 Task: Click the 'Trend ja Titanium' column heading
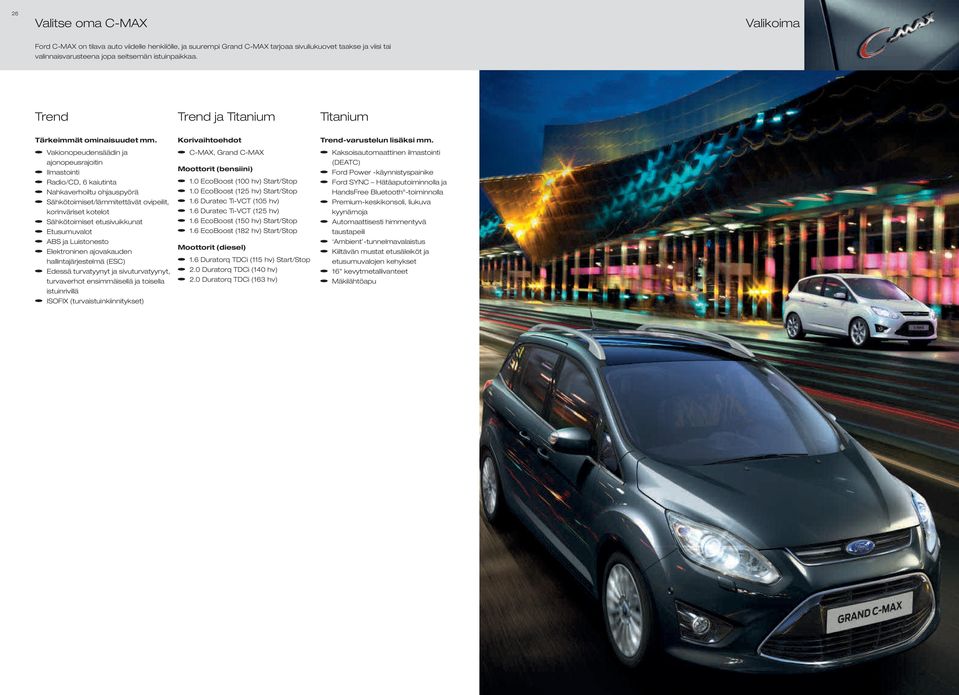click(226, 117)
